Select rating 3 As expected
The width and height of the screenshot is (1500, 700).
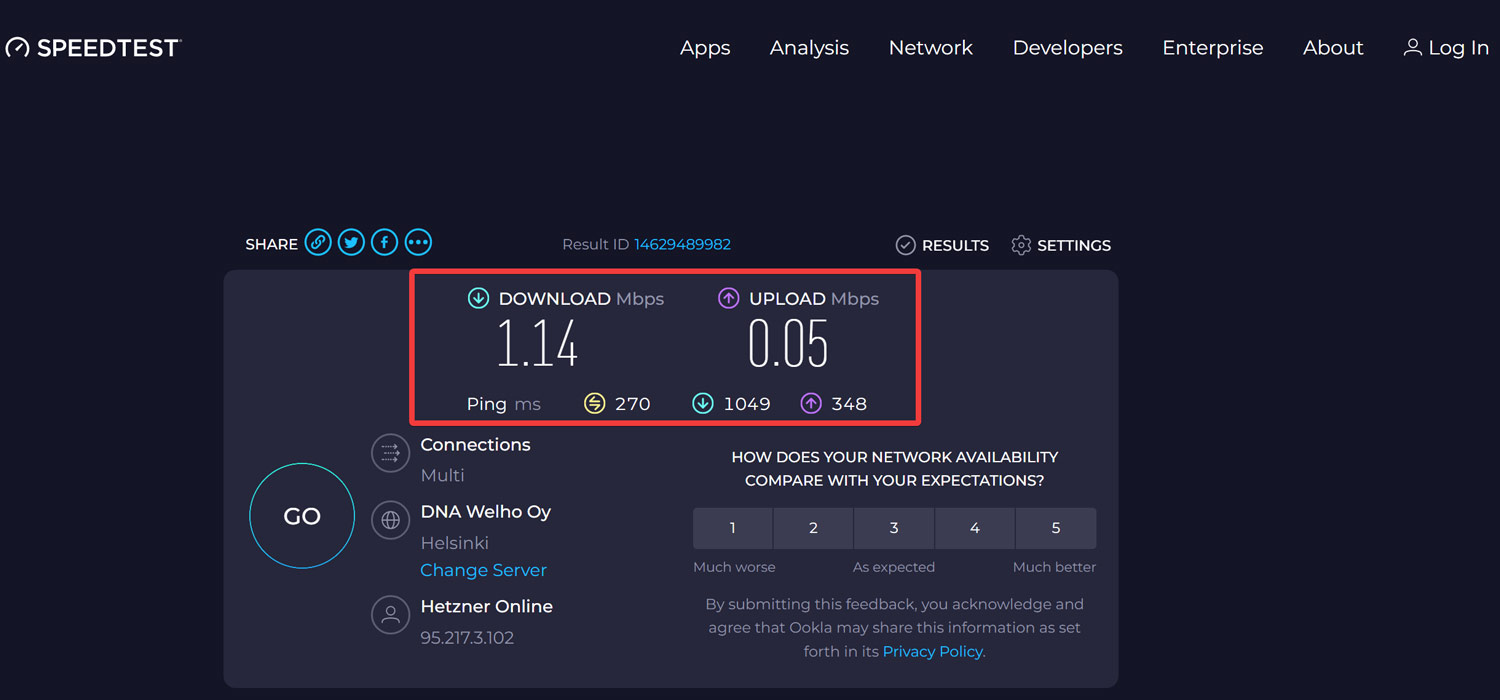point(893,528)
